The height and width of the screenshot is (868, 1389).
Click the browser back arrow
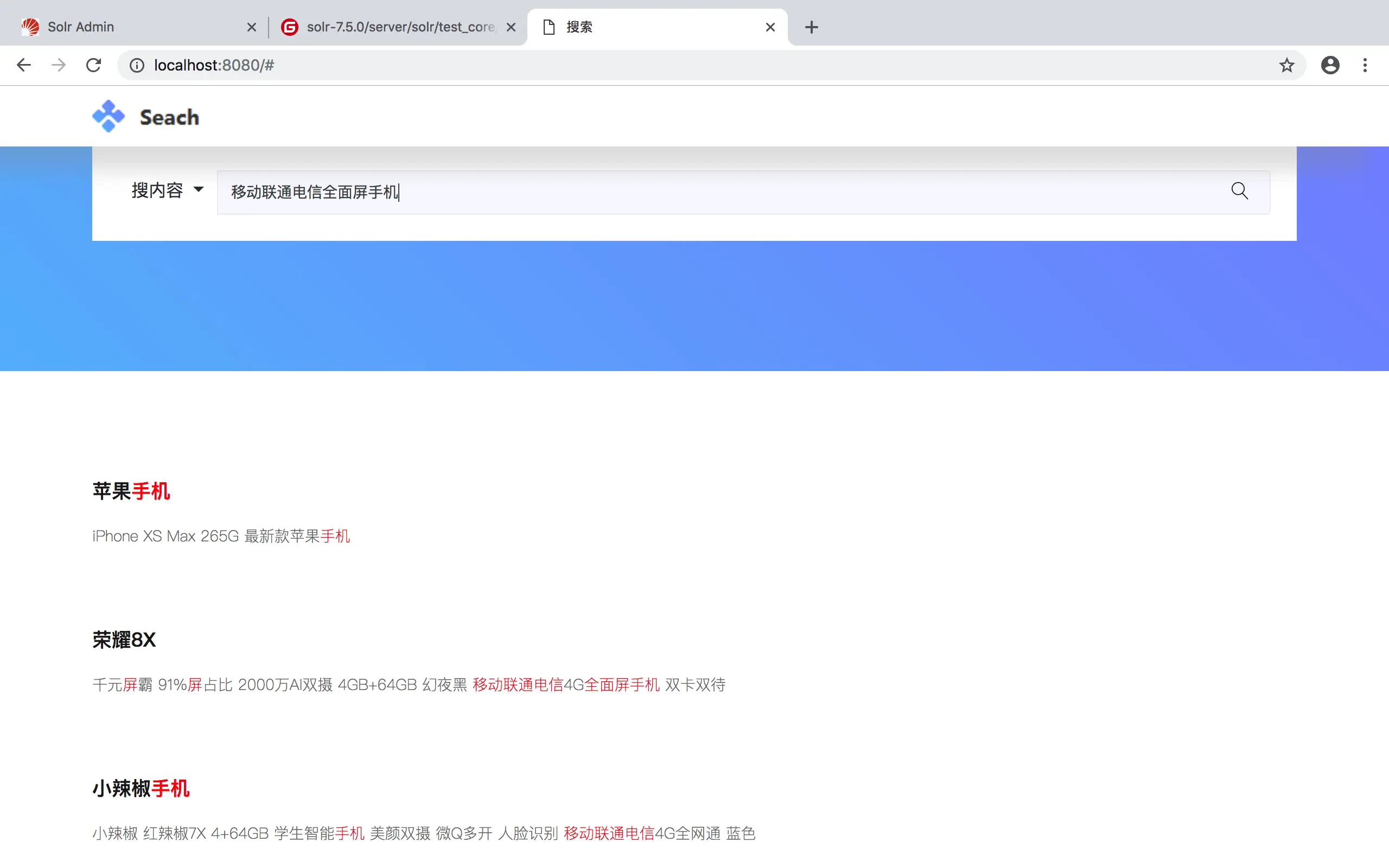click(x=23, y=65)
